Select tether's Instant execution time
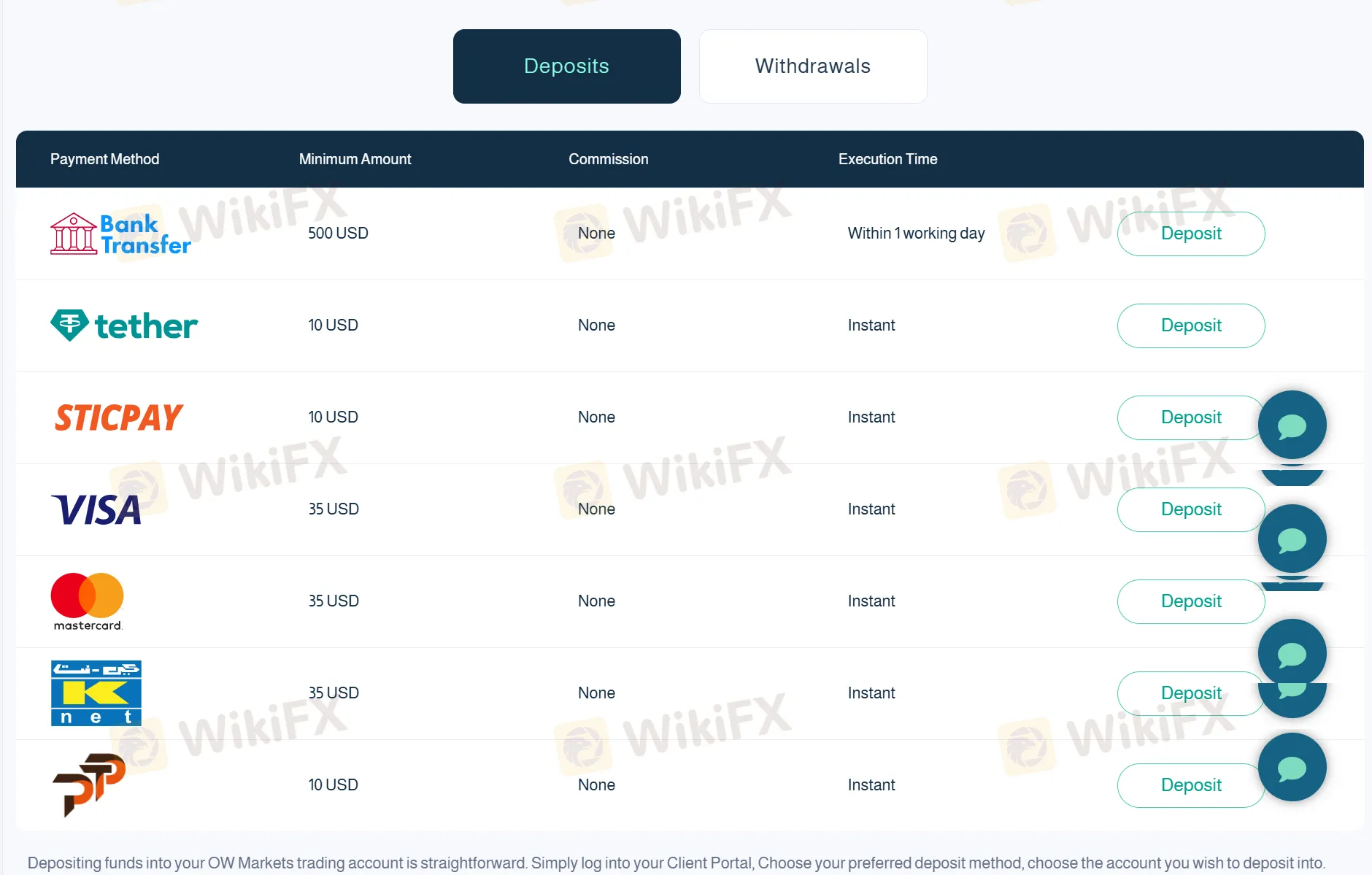Image resolution: width=1372 pixels, height=875 pixels. pyautogui.click(x=871, y=325)
